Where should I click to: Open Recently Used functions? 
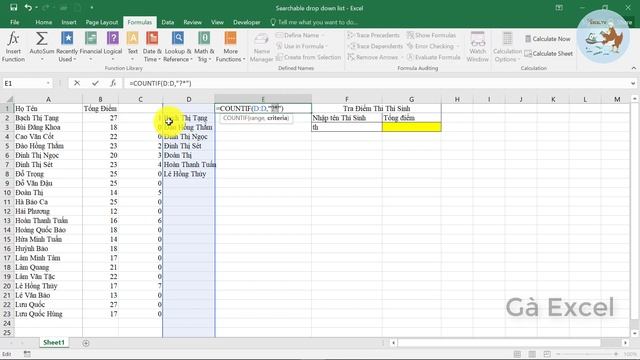click(67, 47)
